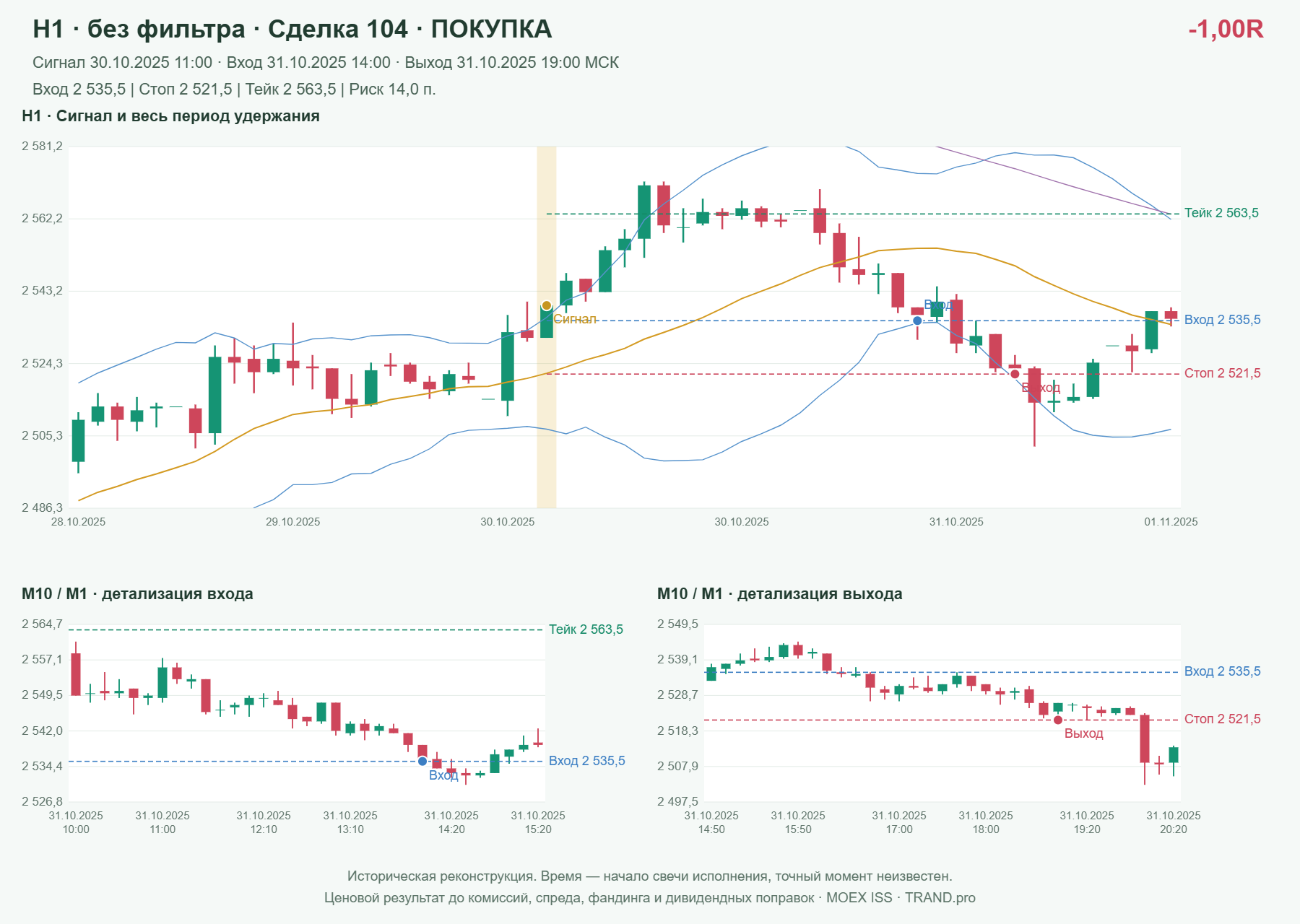The height and width of the screenshot is (924, 1300).
Task: Click the 2 486,3 price axis value
Action: click(x=42, y=508)
